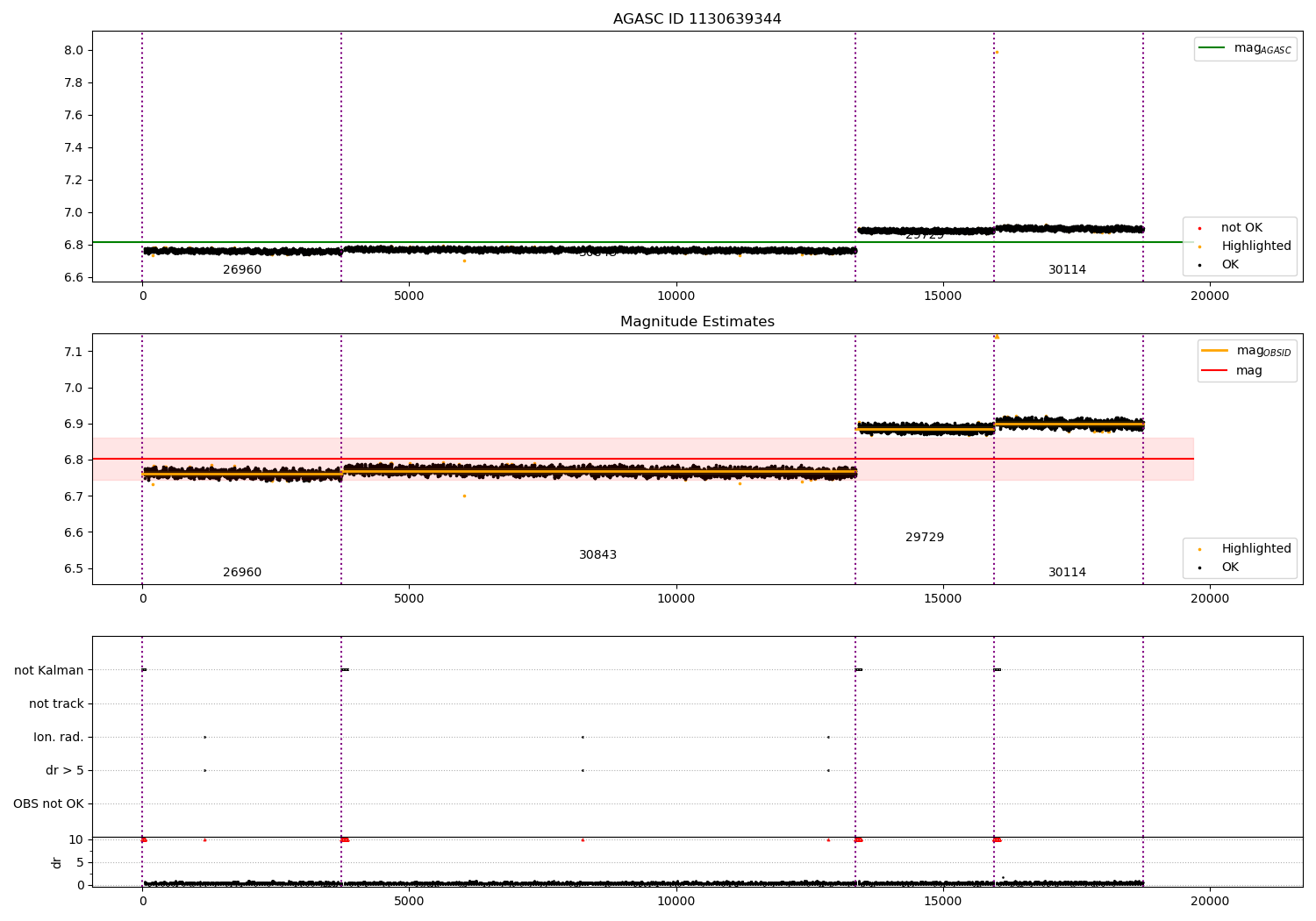Click the 5000 x-tick under the top plot
This screenshot has height=921, width=1316.
coord(409,296)
